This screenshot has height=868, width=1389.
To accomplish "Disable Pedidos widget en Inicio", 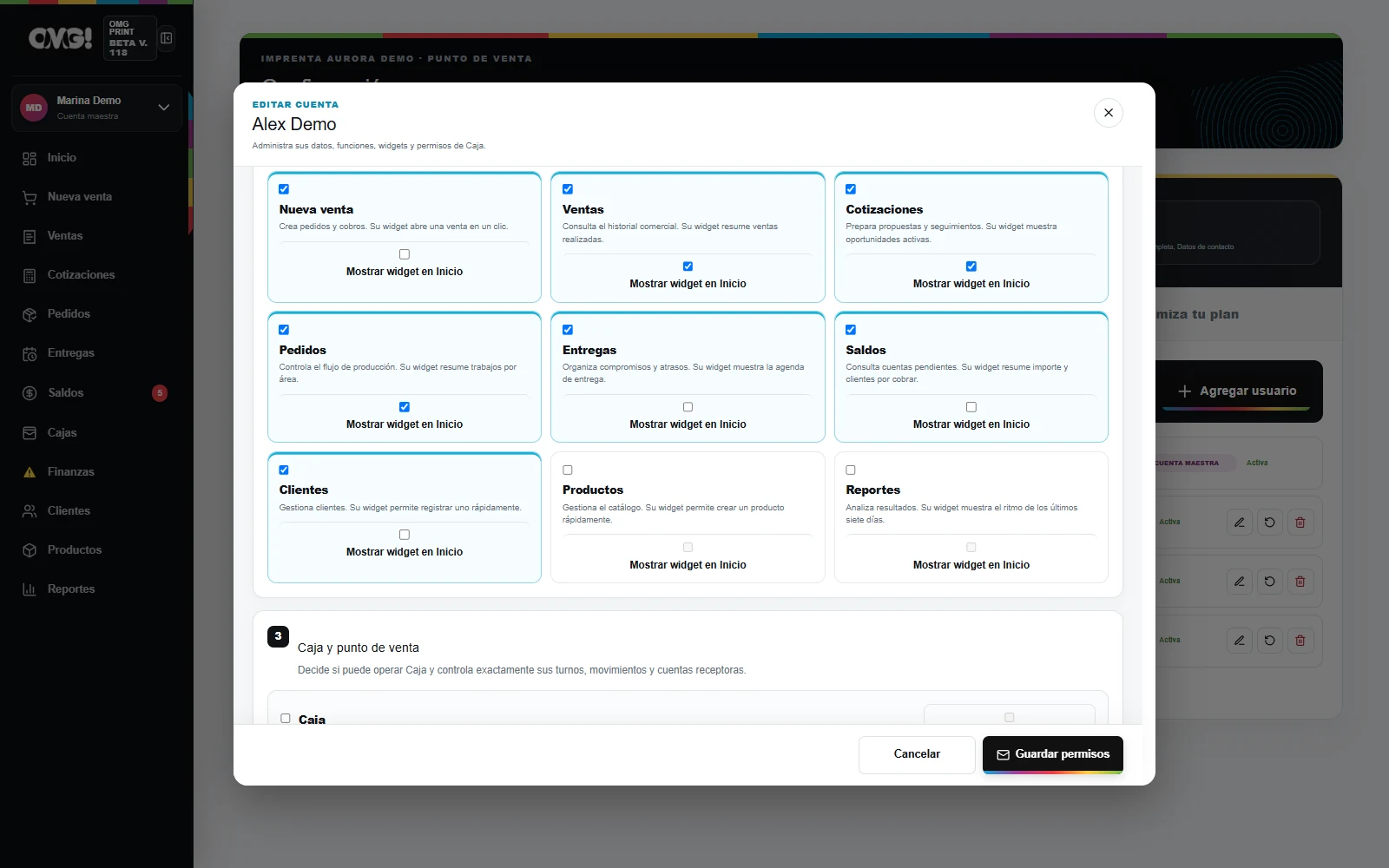I will click(x=405, y=407).
